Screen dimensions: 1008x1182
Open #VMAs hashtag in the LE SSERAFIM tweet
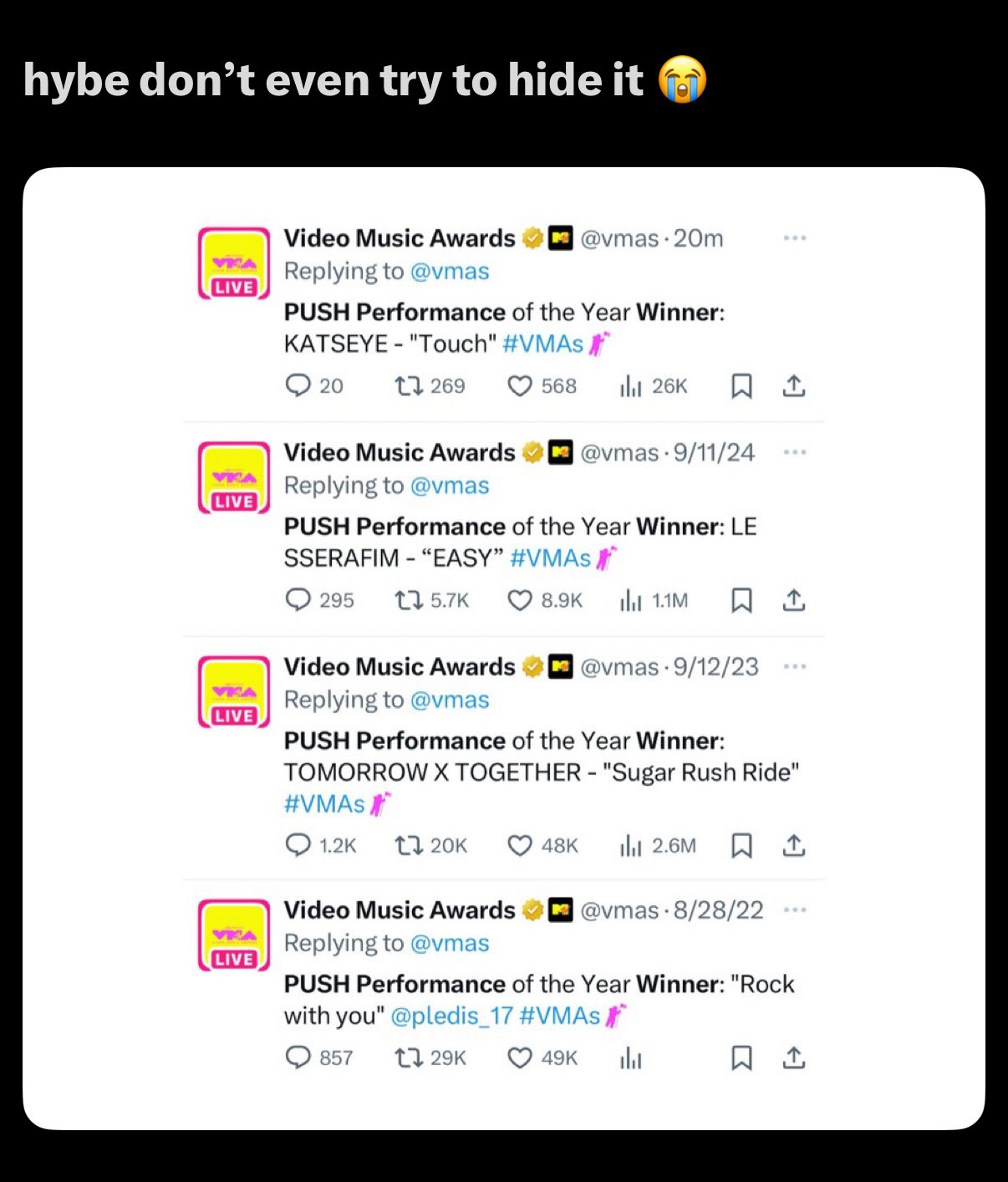point(550,558)
